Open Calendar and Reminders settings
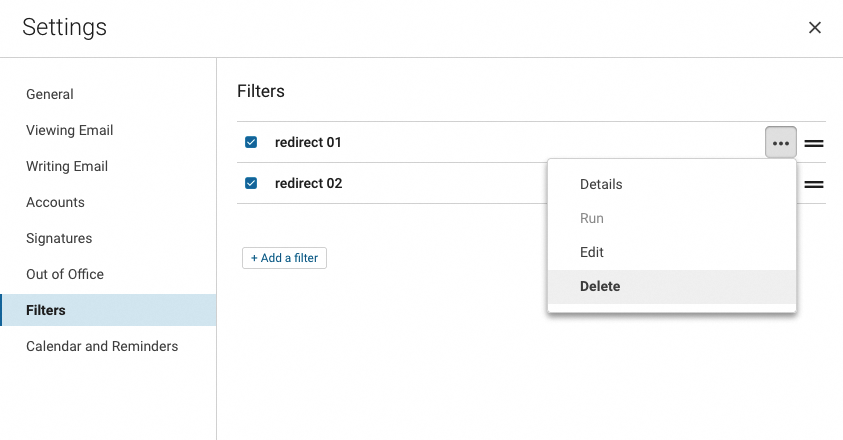843x440 pixels. (102, 347)
